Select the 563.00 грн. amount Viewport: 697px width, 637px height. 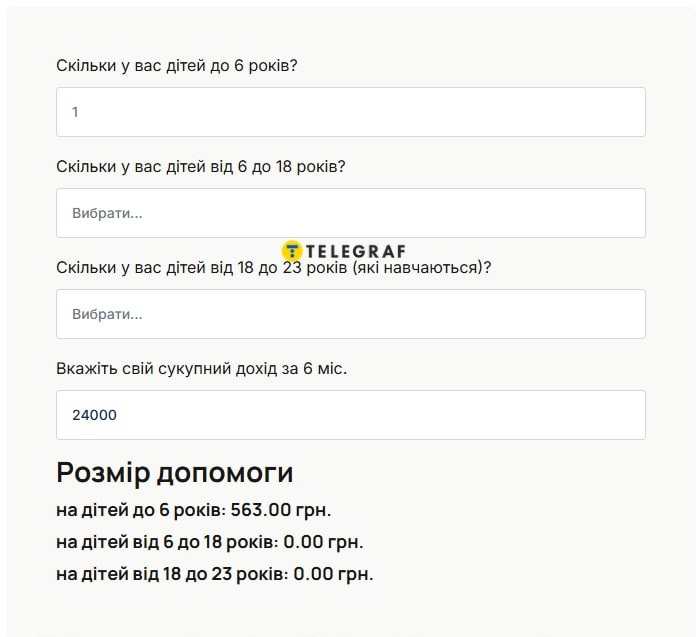coord(281,510)
